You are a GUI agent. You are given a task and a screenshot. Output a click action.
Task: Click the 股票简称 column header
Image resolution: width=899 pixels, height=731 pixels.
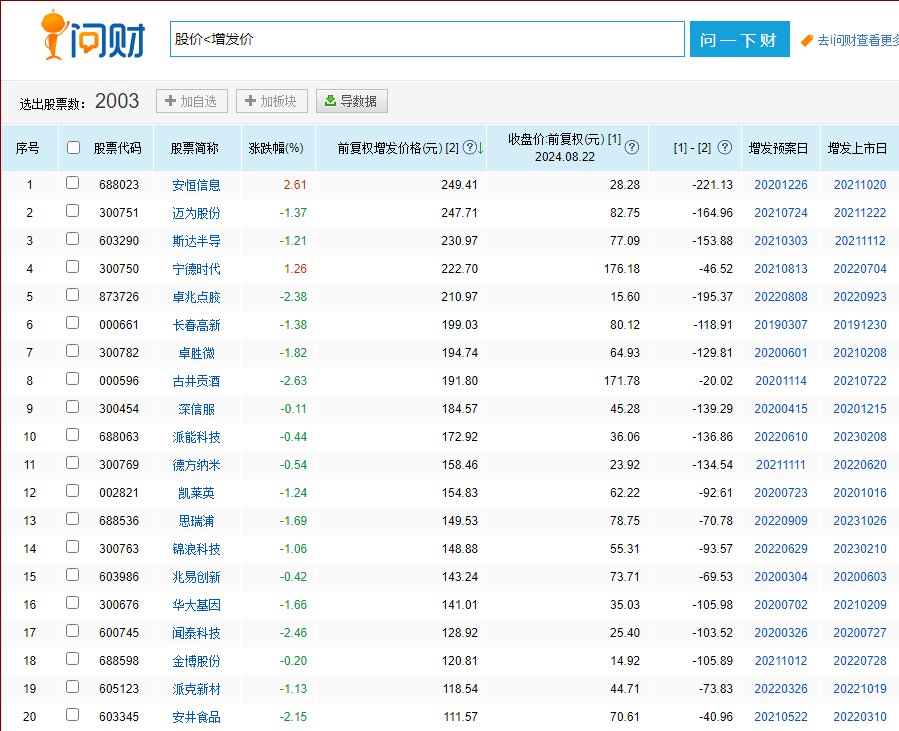[x=194, y=148]
